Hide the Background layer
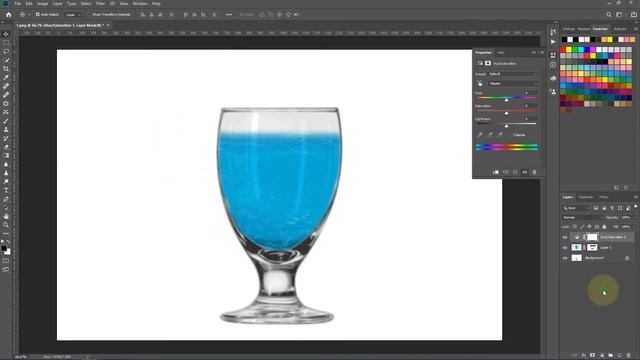640x360 pixels. 565,258
